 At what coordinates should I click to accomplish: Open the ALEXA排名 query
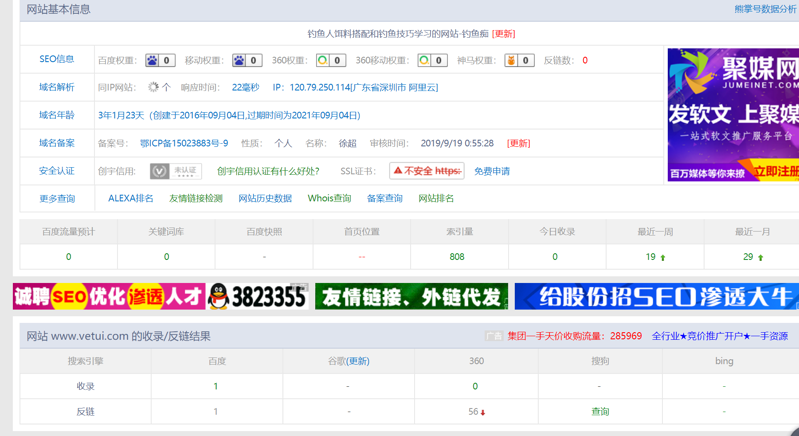[130, 199]
